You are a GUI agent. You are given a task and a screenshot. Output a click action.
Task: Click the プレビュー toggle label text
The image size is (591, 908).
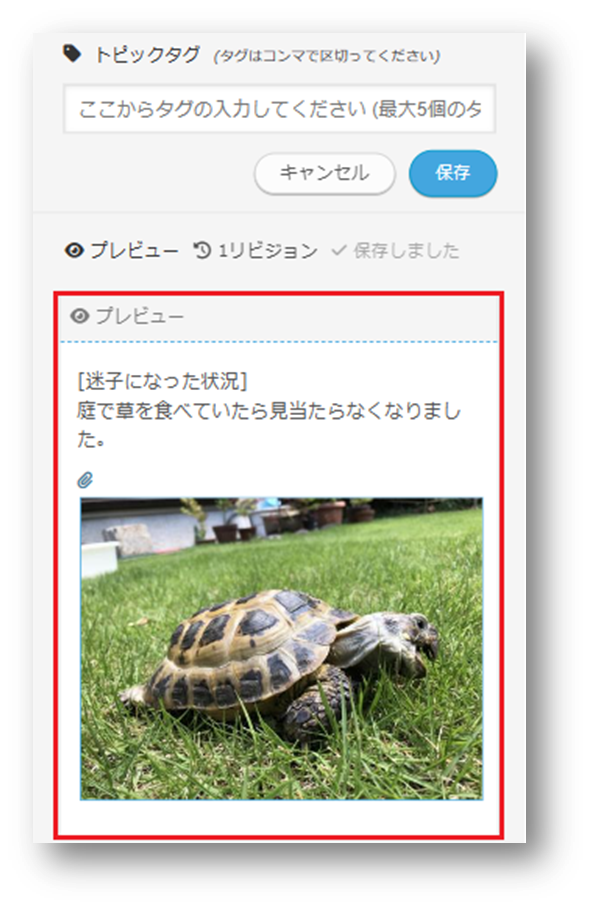coord(134,251)
